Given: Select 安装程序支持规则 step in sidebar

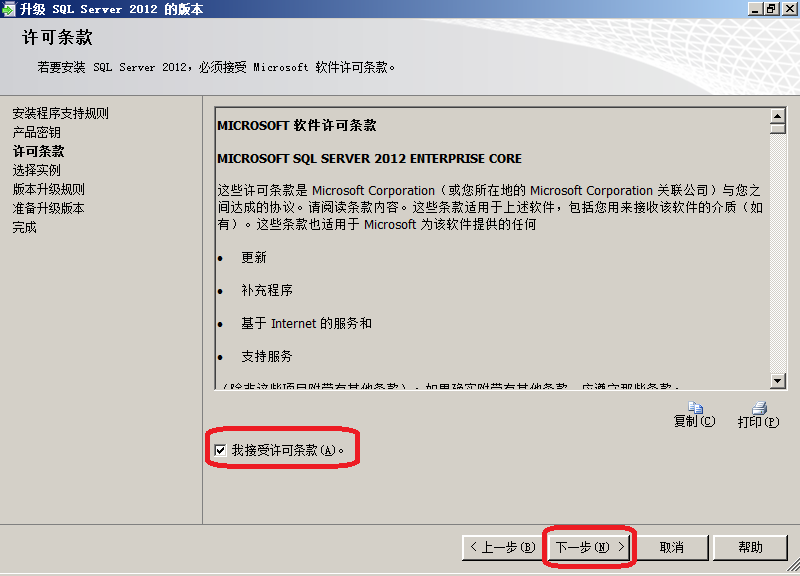Looking at the screenshot, I should point(61,113).
